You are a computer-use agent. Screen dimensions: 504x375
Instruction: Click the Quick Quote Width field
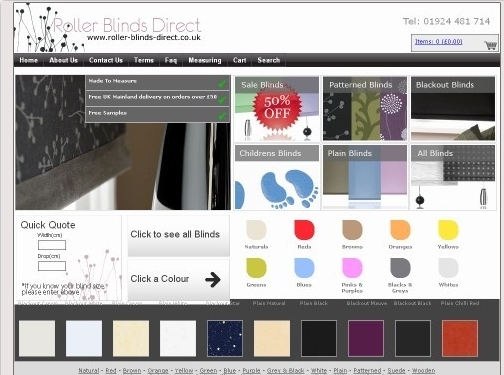(52, 245)
